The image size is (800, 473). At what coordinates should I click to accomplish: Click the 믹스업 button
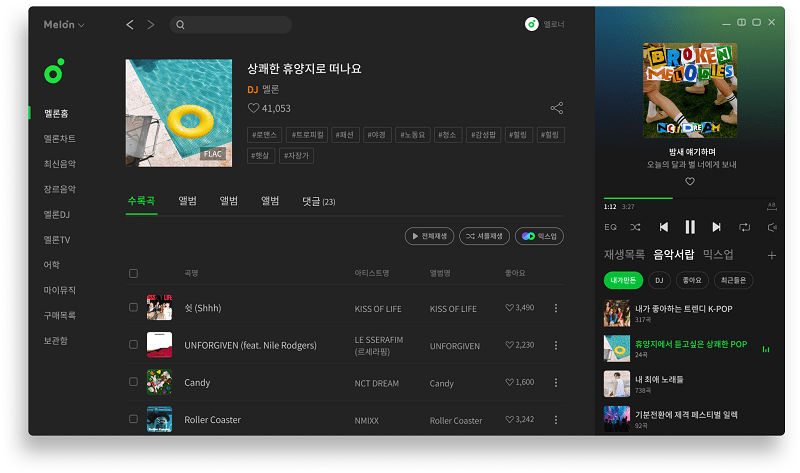click(539, 236)
